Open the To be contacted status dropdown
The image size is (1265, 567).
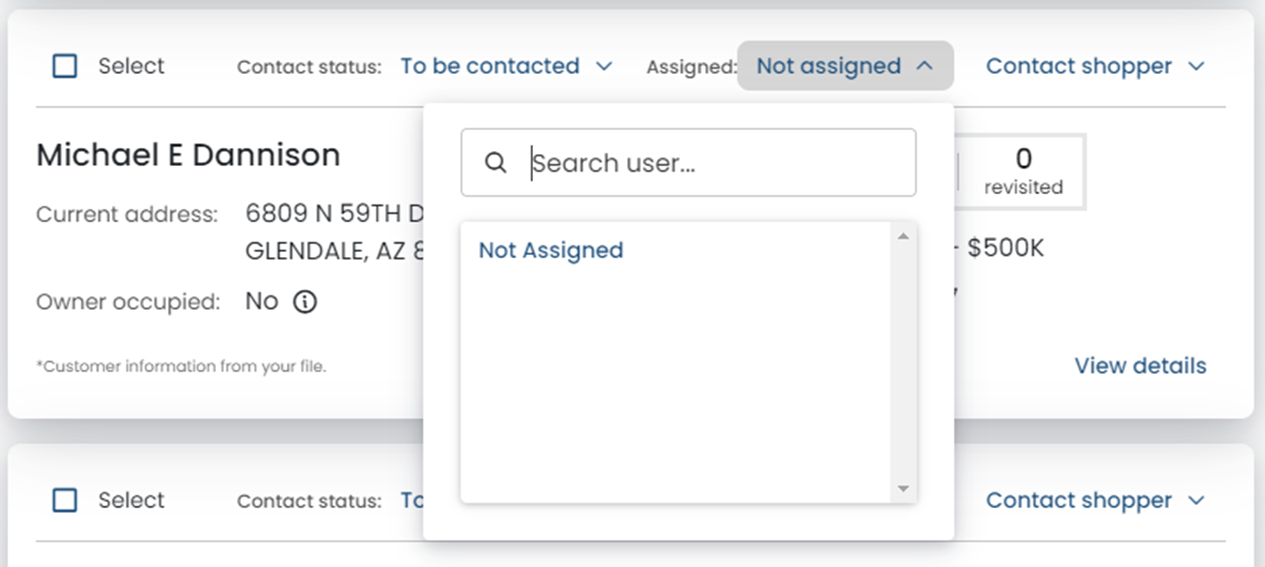pos(506,66)
